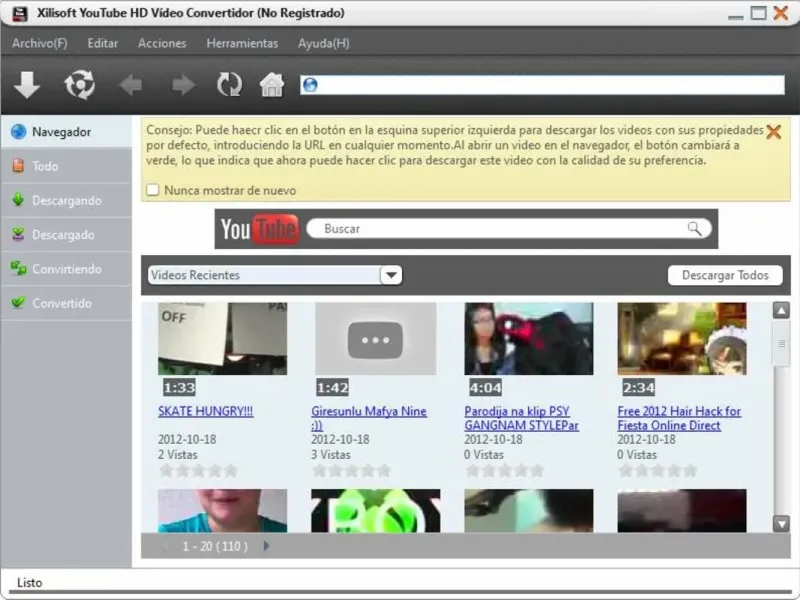The image size is (800, 600).
Task: Click the Xilisoft app icon in the title bar
Action: tap(19, 13)
